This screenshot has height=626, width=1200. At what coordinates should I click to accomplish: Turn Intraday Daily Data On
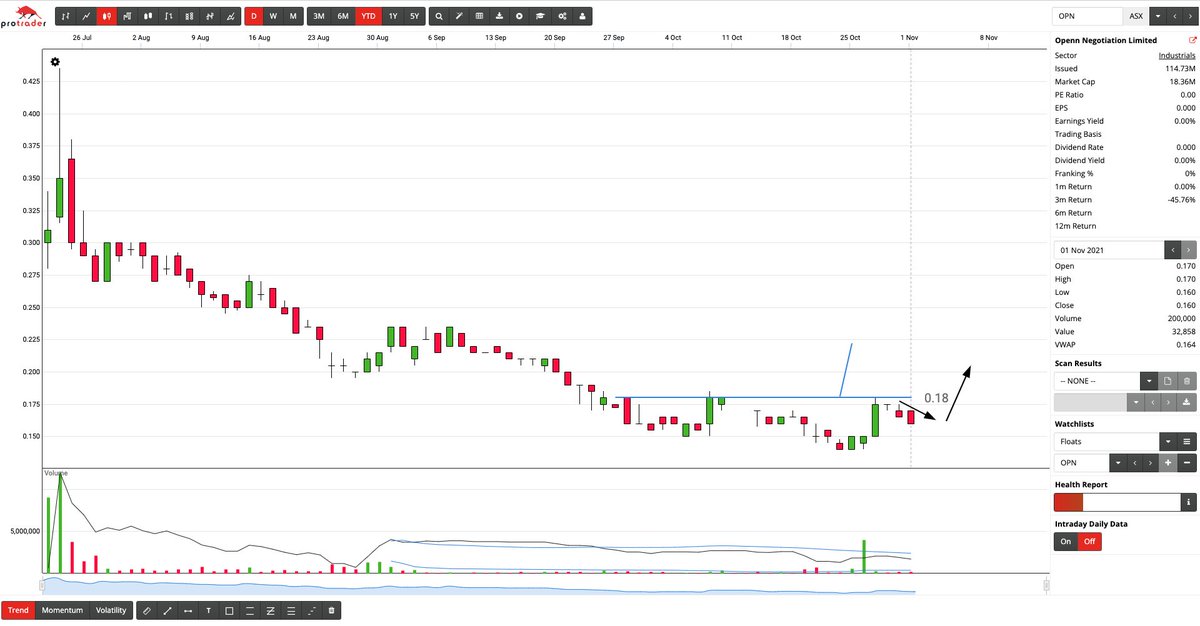click(x=1066, y=541)
